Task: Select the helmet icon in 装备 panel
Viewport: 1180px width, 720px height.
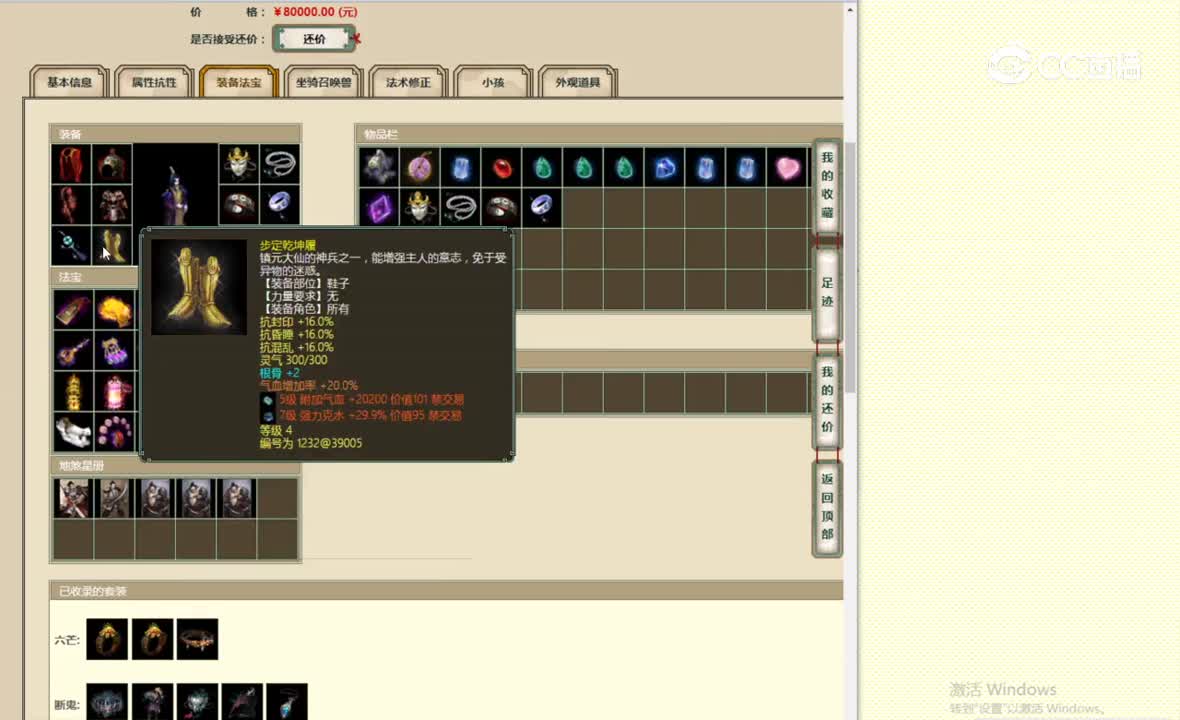Action: [112, 164]
